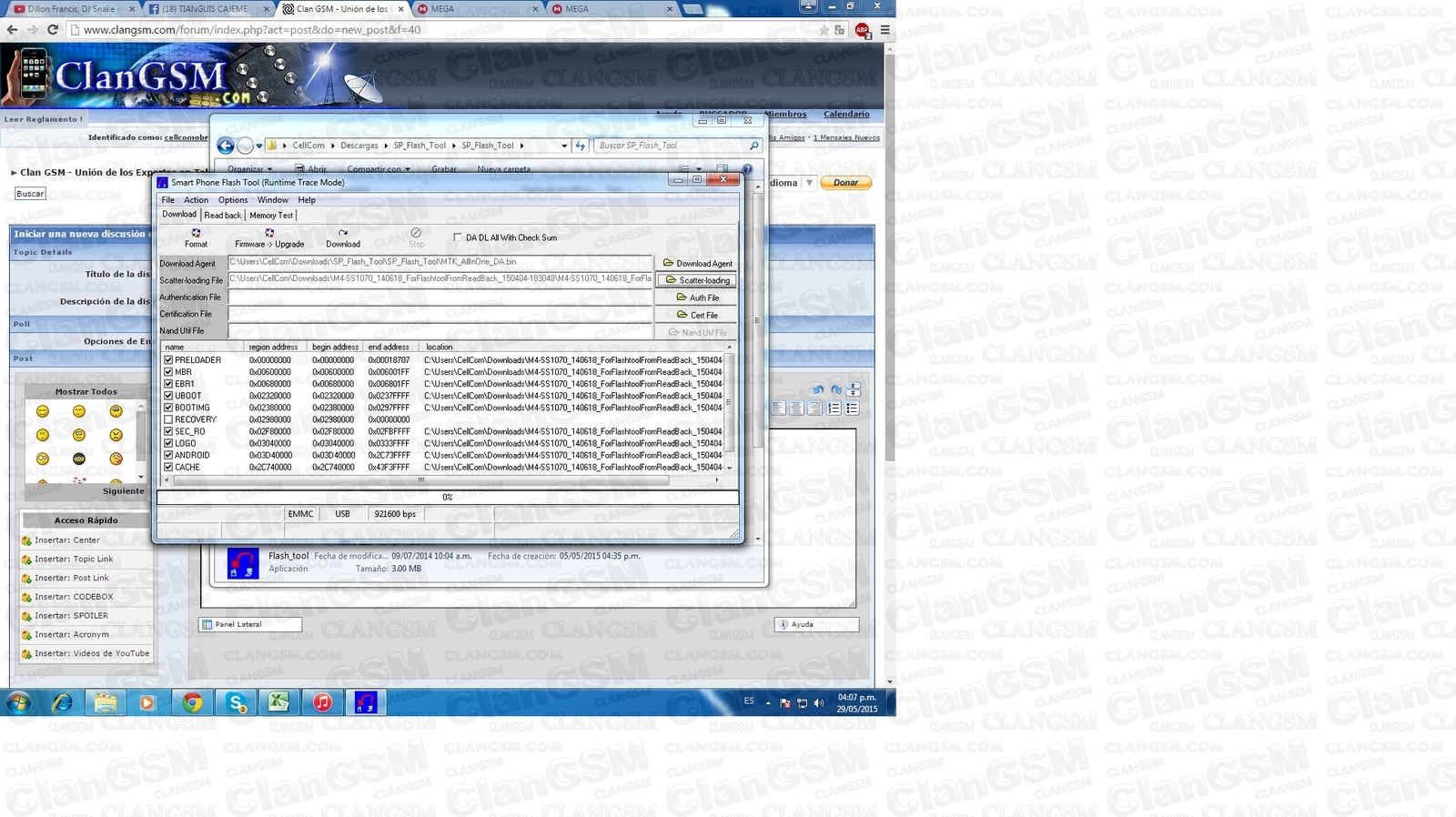Viewport: 1456px width, 817px height.
Task: Expand the Idioma language dropdown arrow
Action: click(809, 183)
